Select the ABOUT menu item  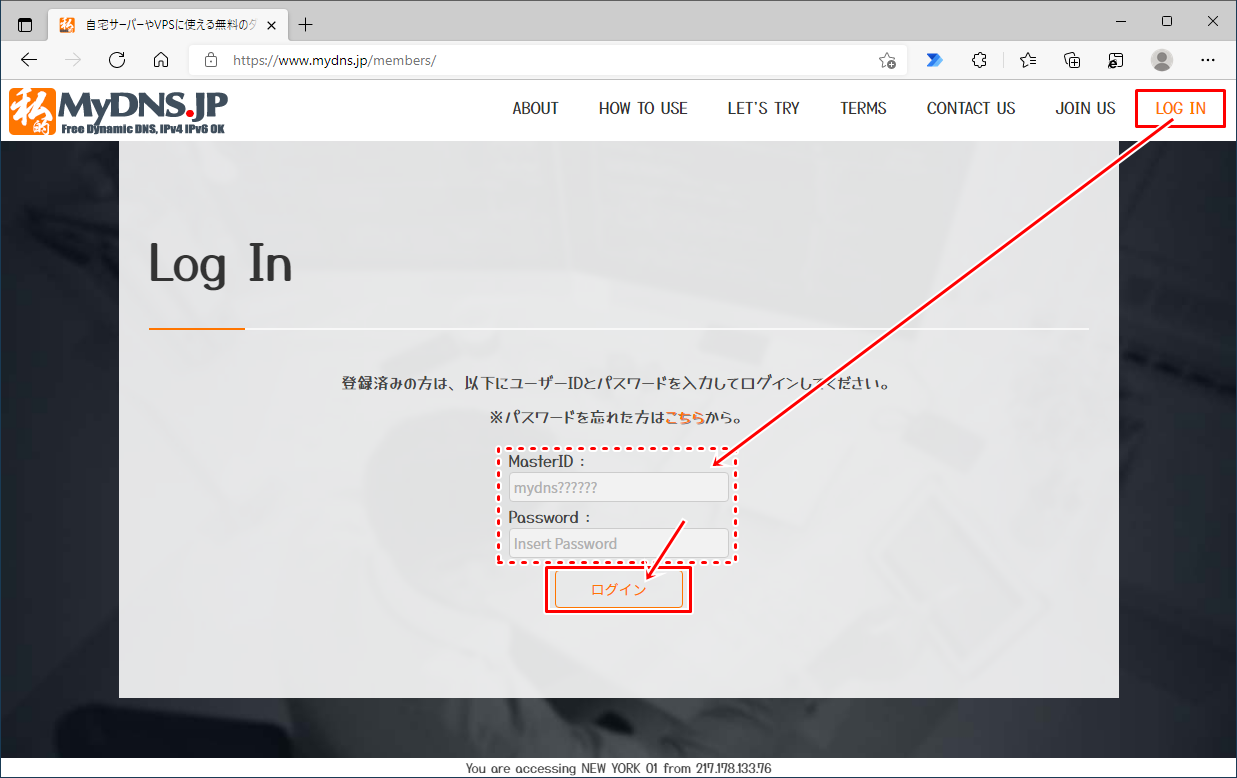pyautogui.click(x=535, y=108)
